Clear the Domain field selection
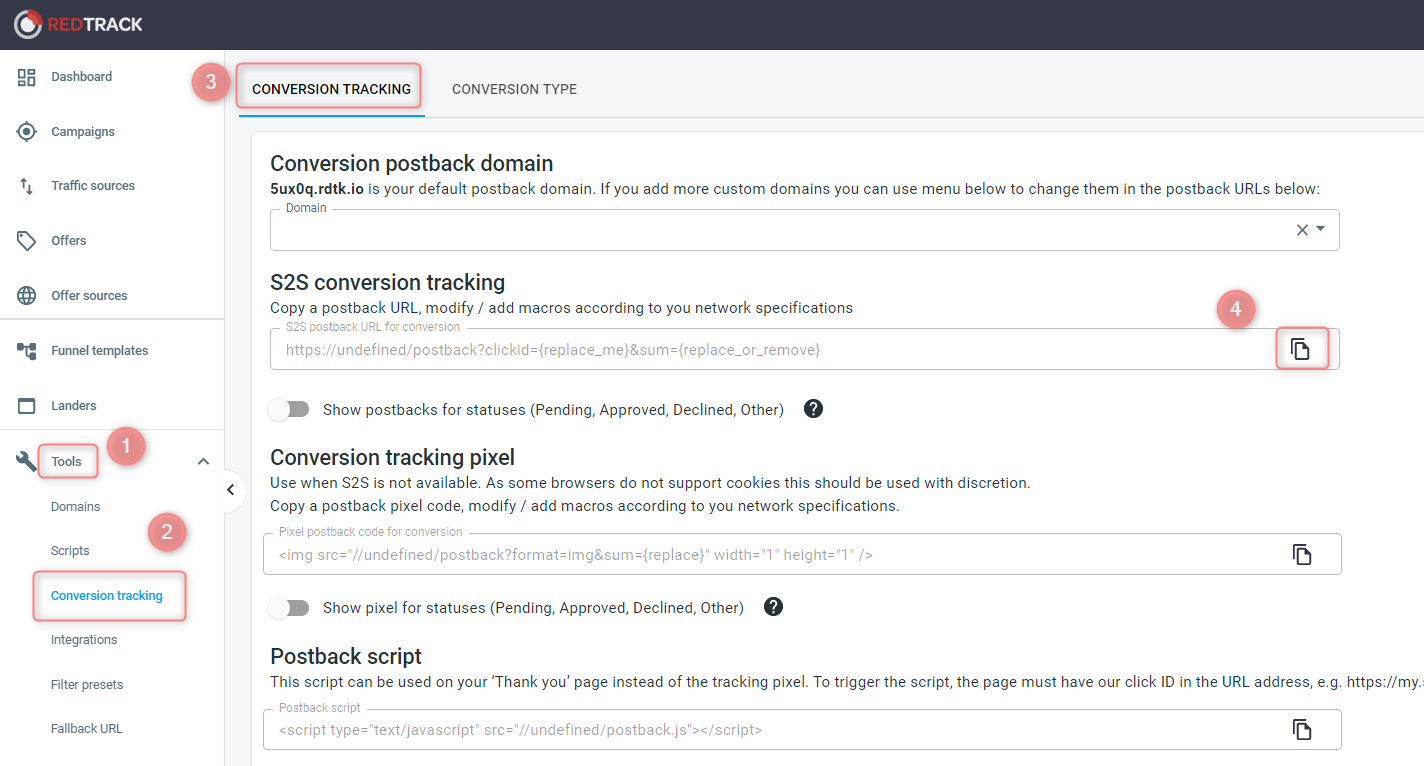The width and height of the screenshot is (1424, 766). click(x=1302, y=230)
